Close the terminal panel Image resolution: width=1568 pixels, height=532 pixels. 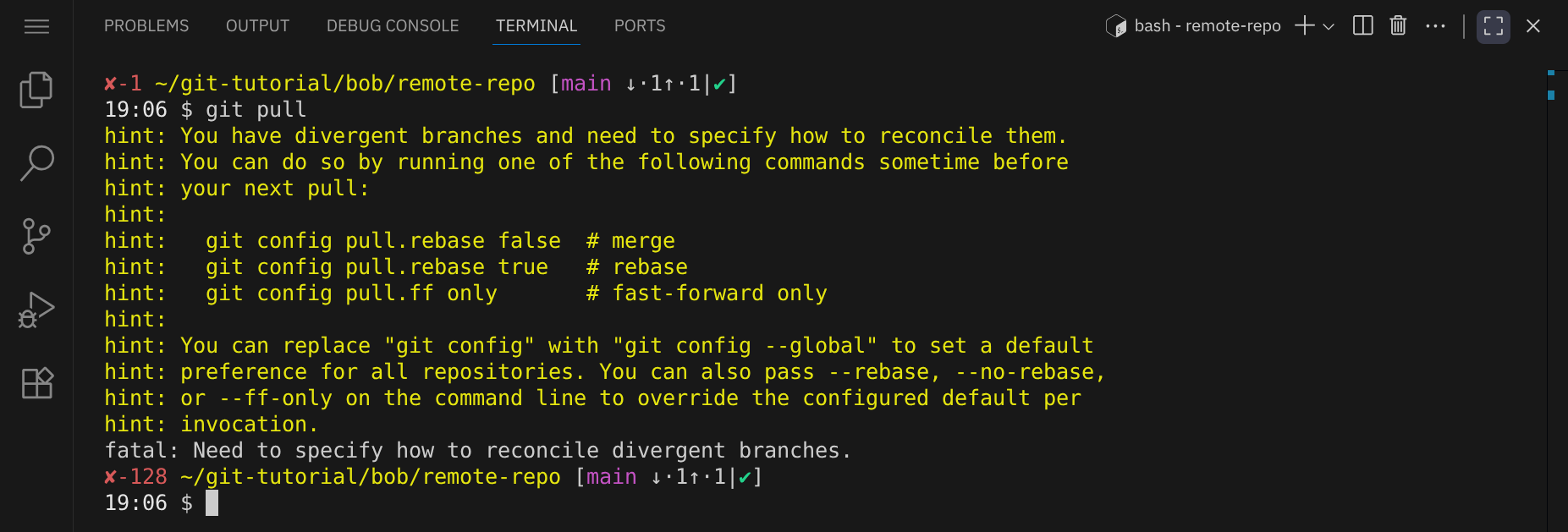click(x=1532, y=25)
